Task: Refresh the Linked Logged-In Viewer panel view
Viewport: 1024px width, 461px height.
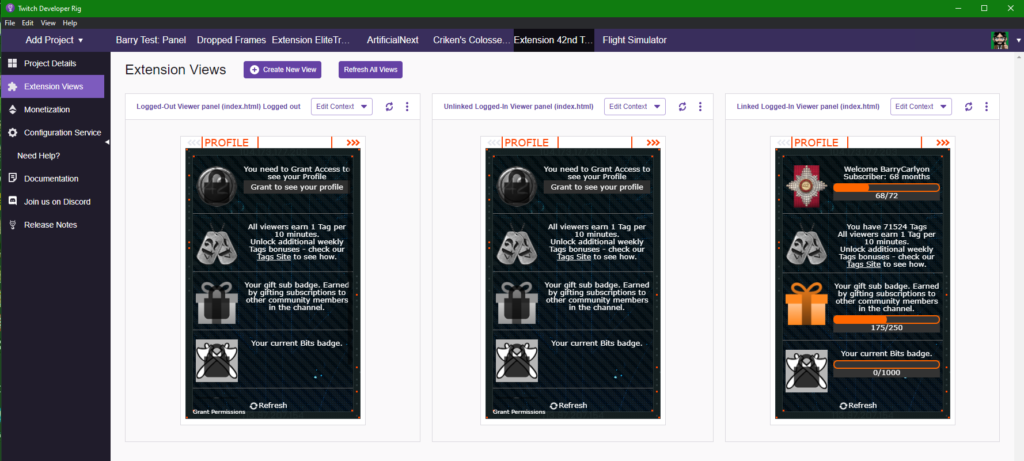Action: (968, 106)
